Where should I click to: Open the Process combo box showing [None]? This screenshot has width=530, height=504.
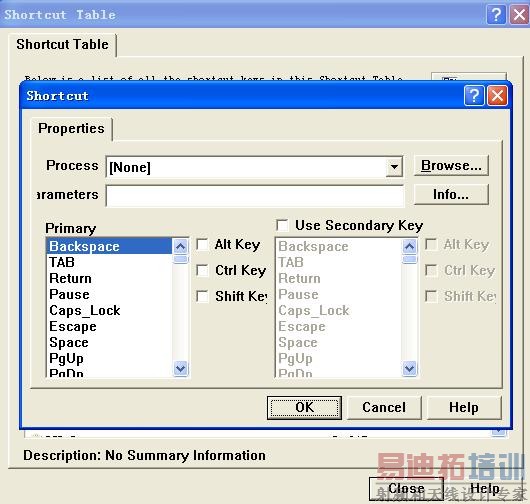(x=254, y=167)
